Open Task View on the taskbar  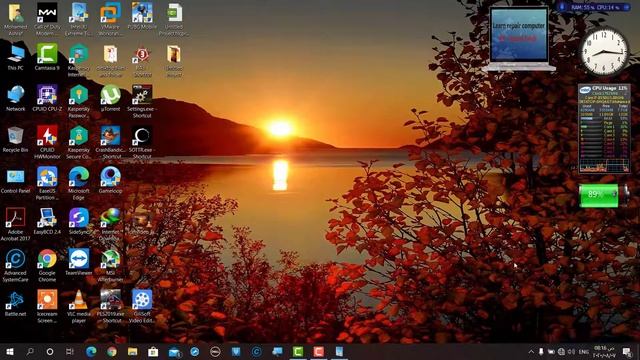[70, 351]
